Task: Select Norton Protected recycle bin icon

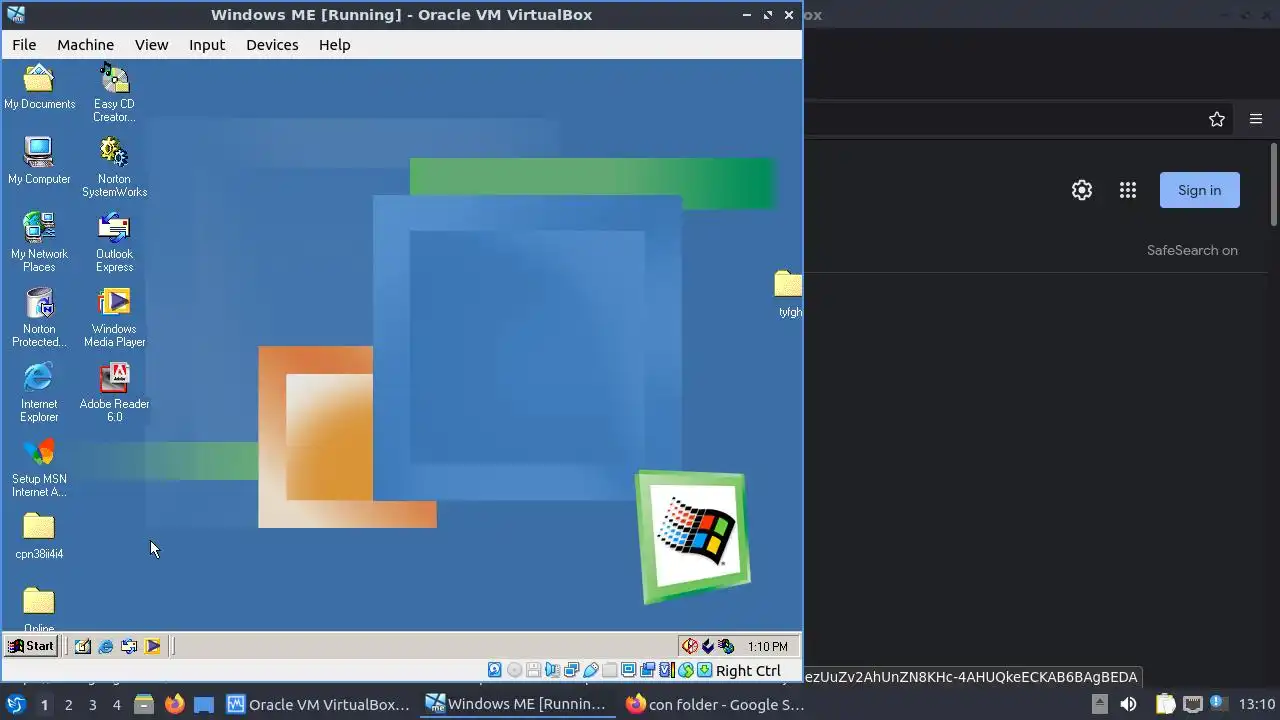Action: point(39,317)
